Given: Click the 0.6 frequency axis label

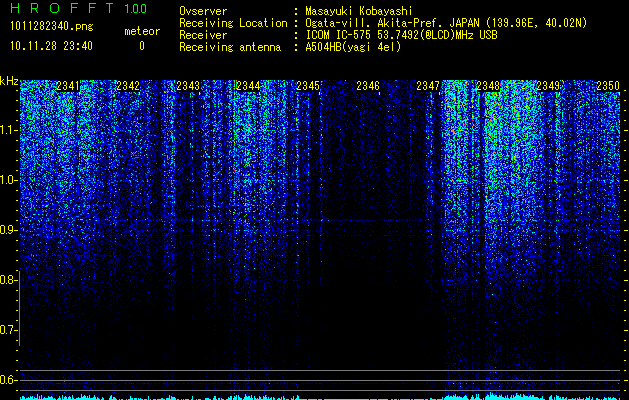Looking at the screenshot, I should [x=8, y=380].
